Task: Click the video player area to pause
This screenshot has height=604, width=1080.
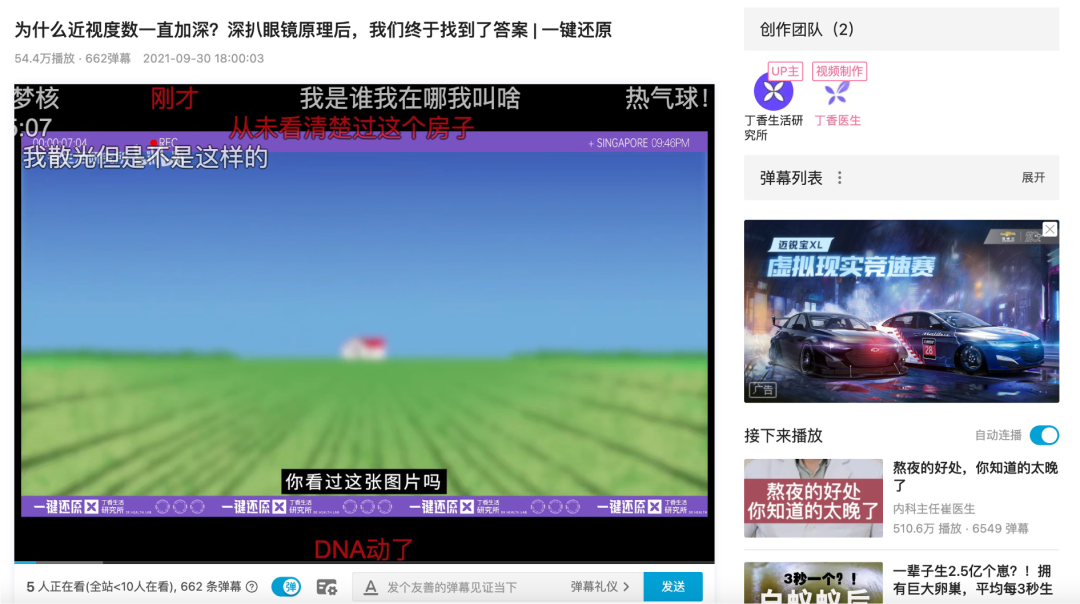Action: point(364,322)
